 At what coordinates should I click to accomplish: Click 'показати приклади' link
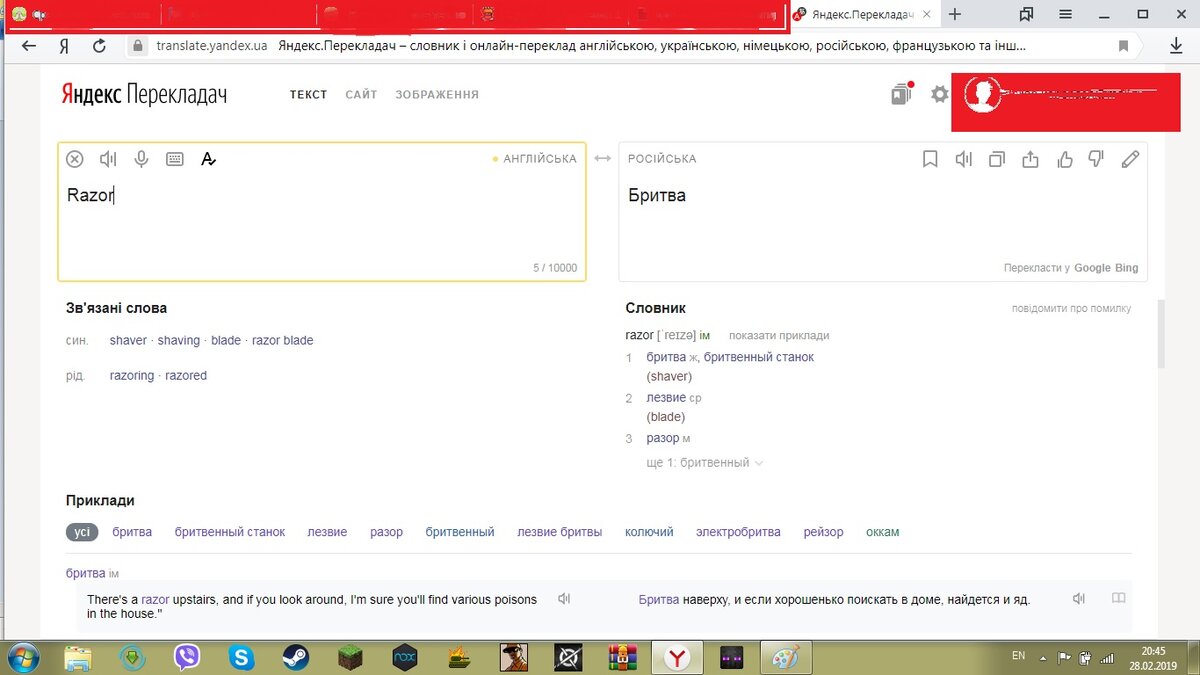tap(779, 336)
